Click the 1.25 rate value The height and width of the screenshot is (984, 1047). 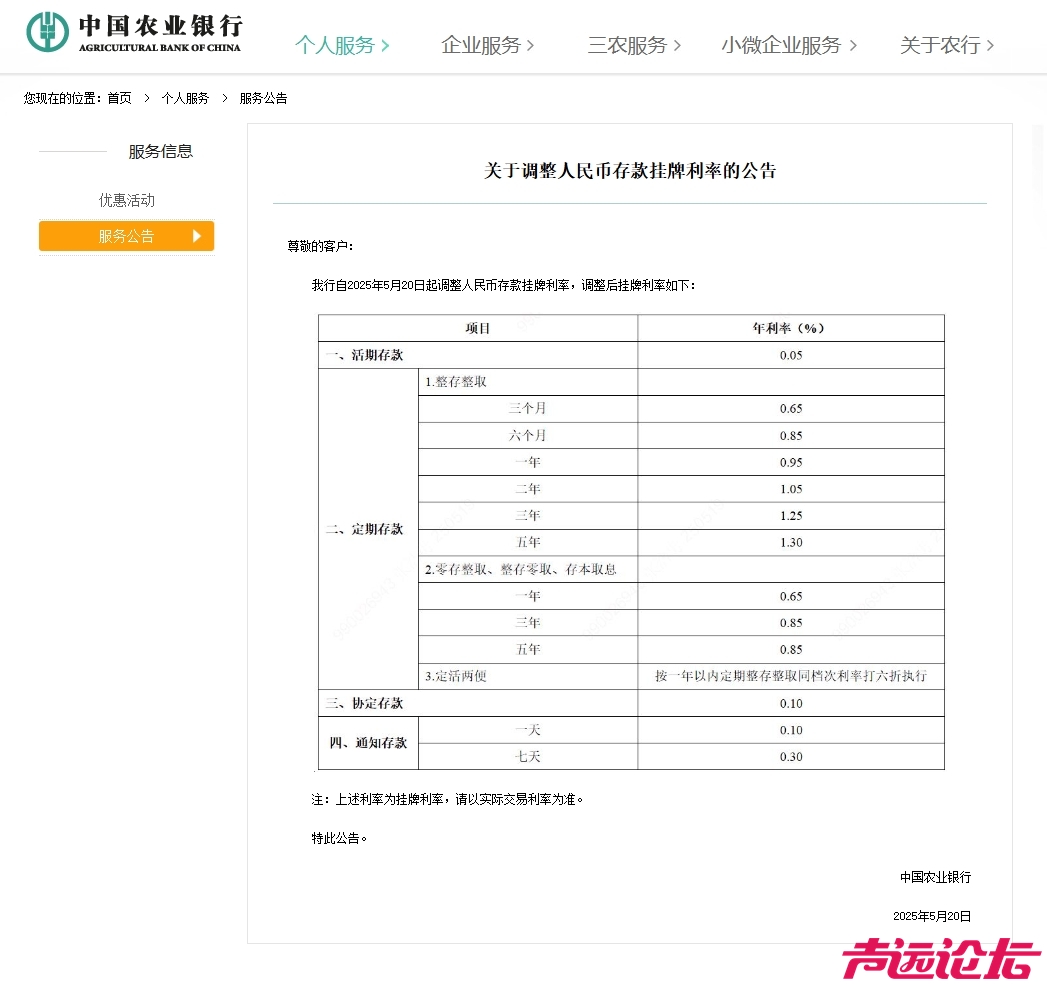coord(791,516)
